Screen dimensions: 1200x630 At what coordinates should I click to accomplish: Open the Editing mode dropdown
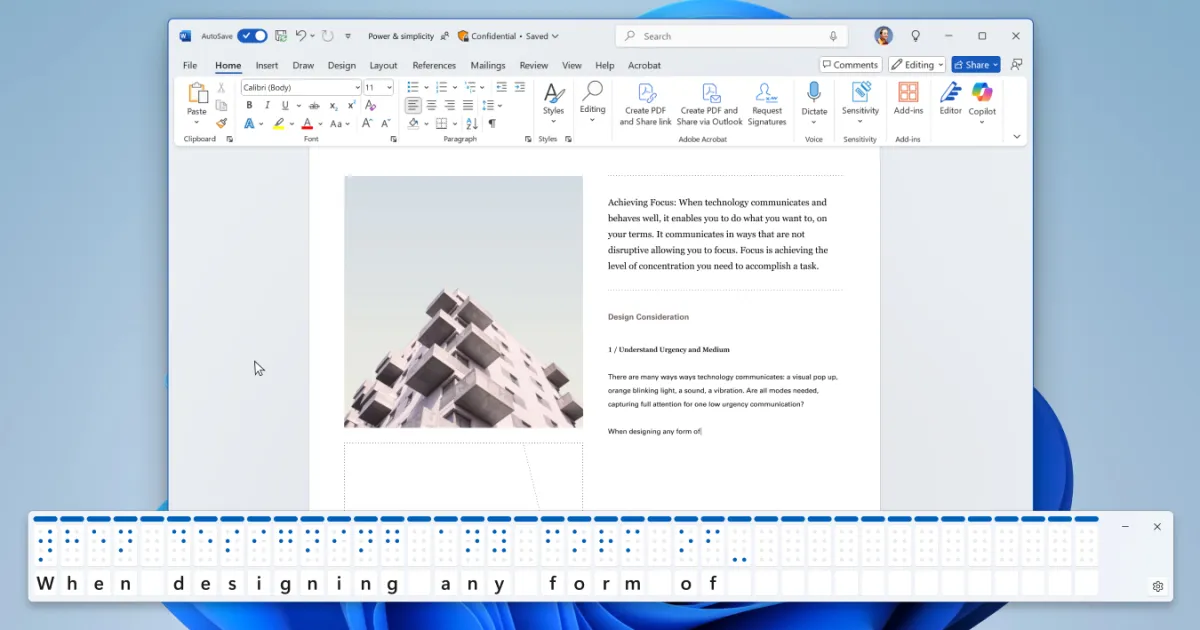click(916, 64)
